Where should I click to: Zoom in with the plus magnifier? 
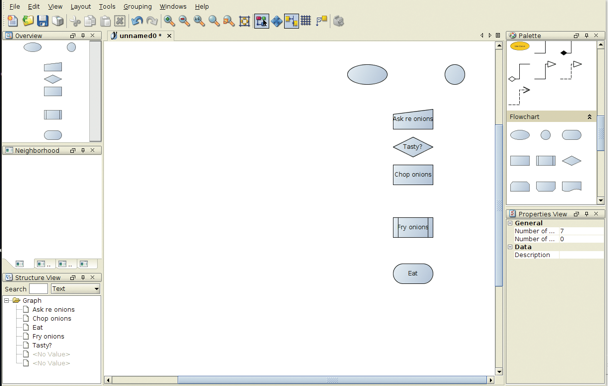coord(169,21)
